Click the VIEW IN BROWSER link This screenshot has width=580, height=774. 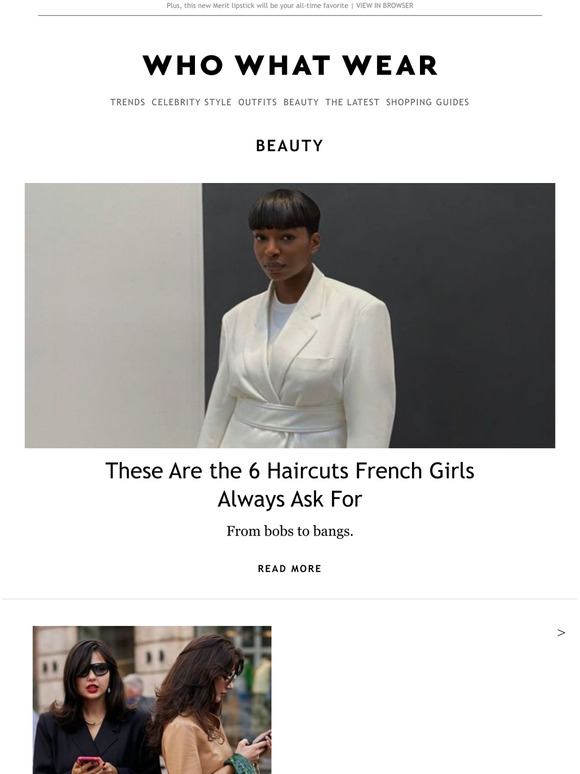(385, 5)
